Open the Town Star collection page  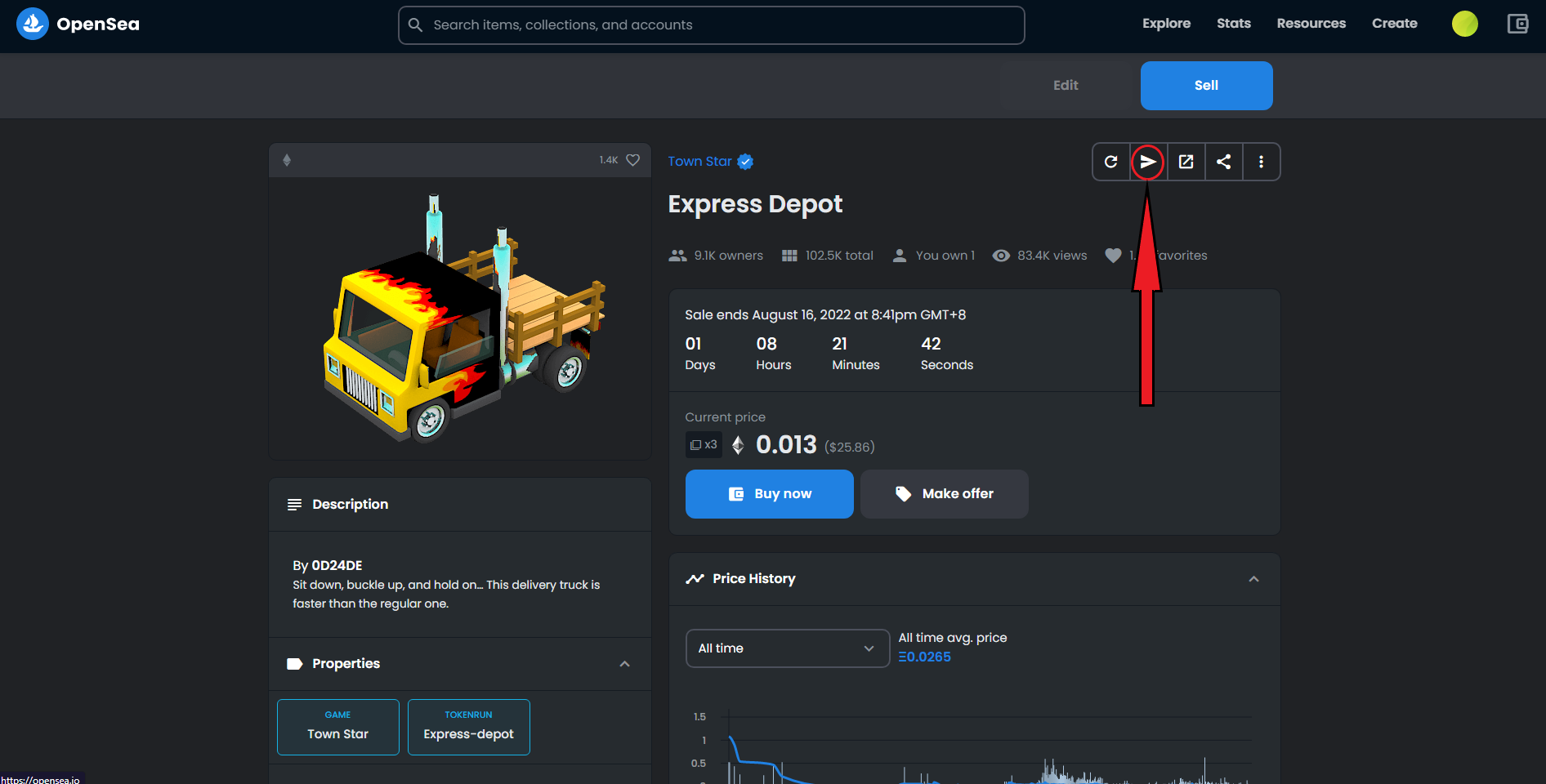pyautogui.click(x=699, y=161)
